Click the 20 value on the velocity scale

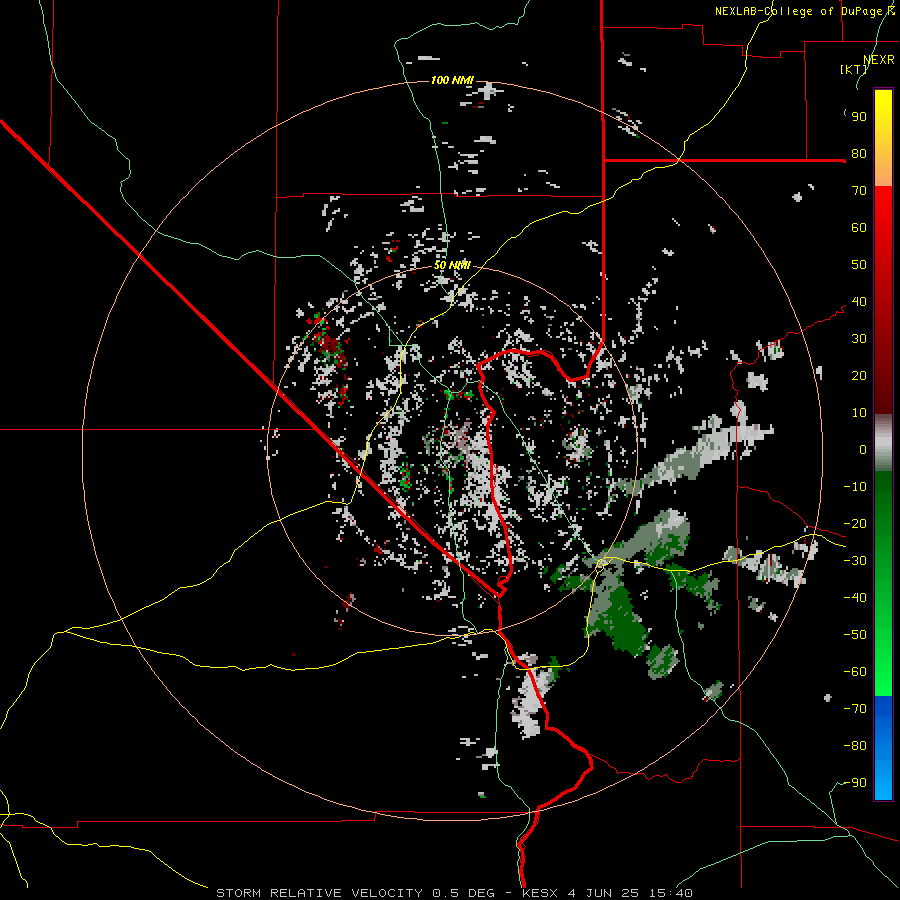859,376
